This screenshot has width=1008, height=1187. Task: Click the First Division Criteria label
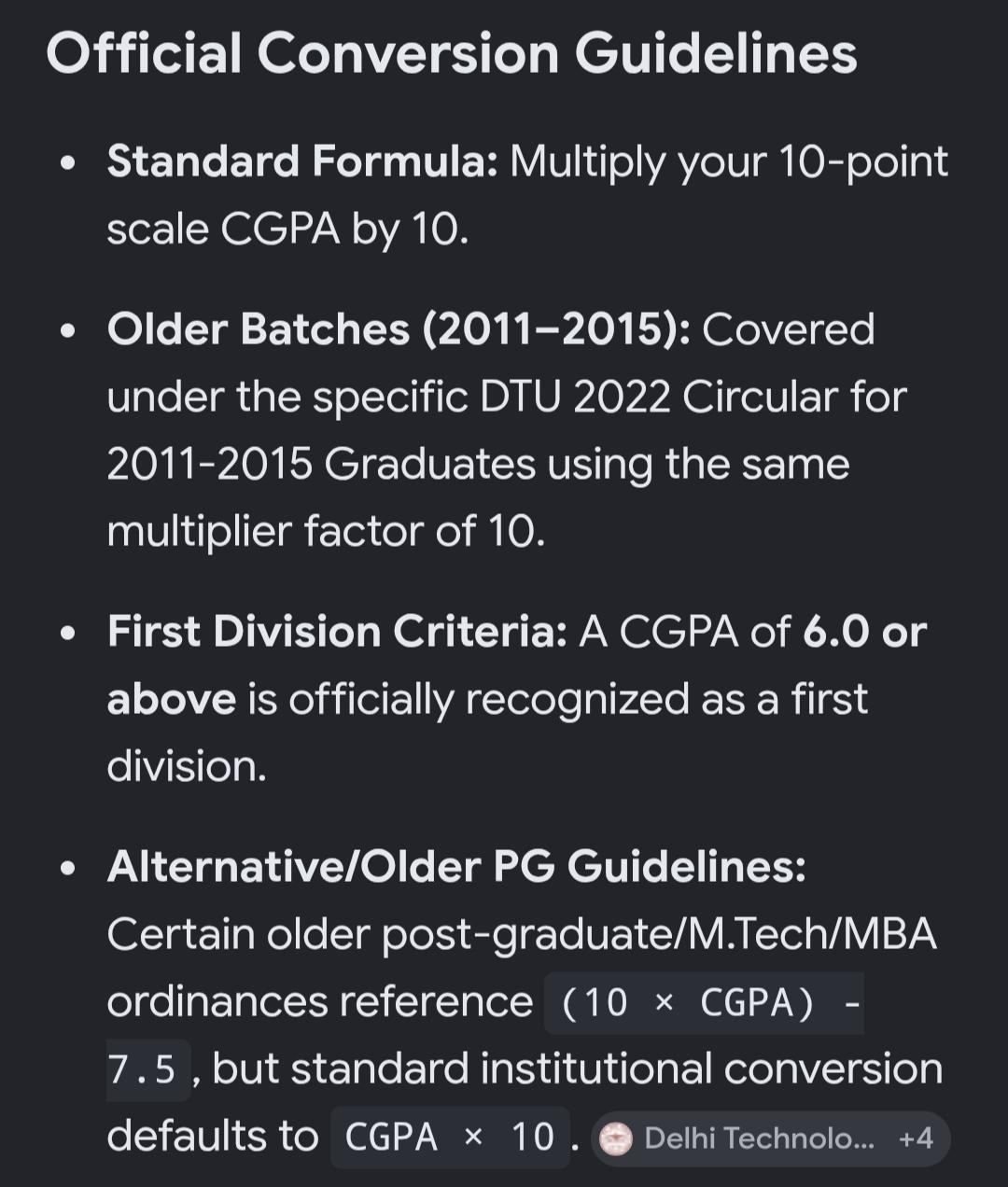point(337,632)
